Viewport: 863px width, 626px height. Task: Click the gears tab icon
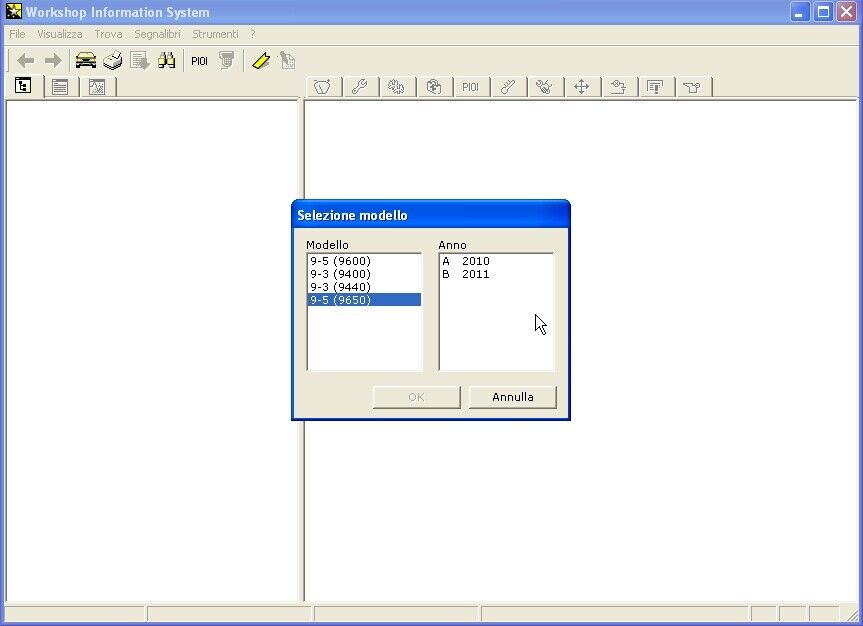tap(396, 86)
